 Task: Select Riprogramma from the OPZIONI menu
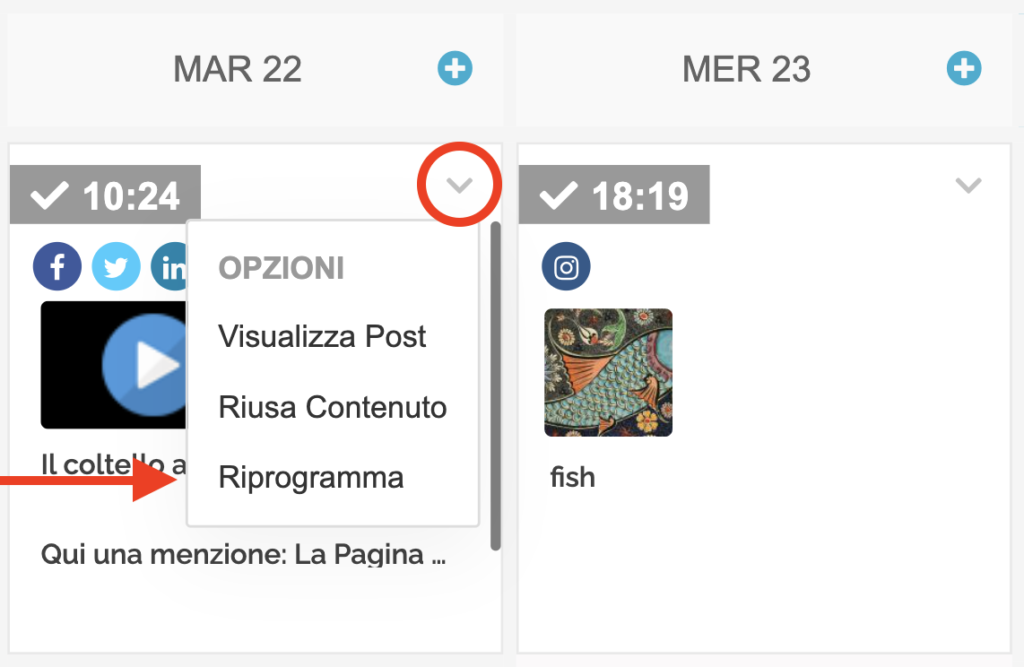click(x=311, y=477)
